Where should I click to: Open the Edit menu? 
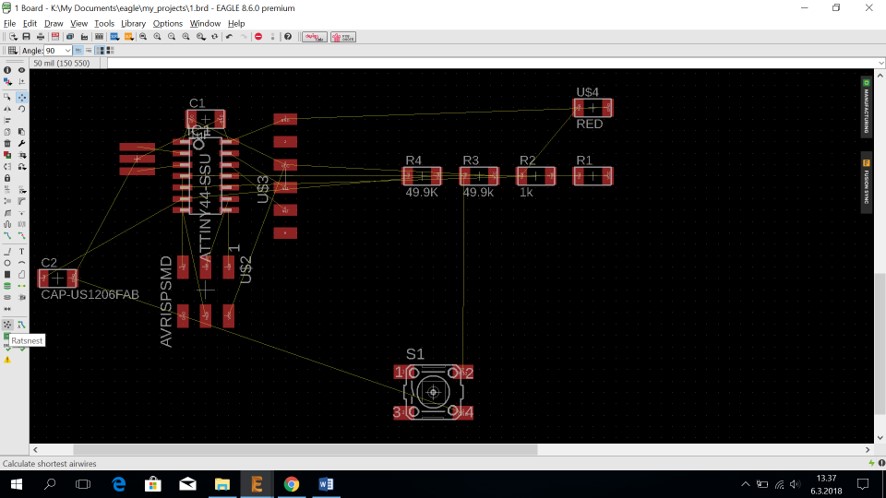[x=29, y=23]
